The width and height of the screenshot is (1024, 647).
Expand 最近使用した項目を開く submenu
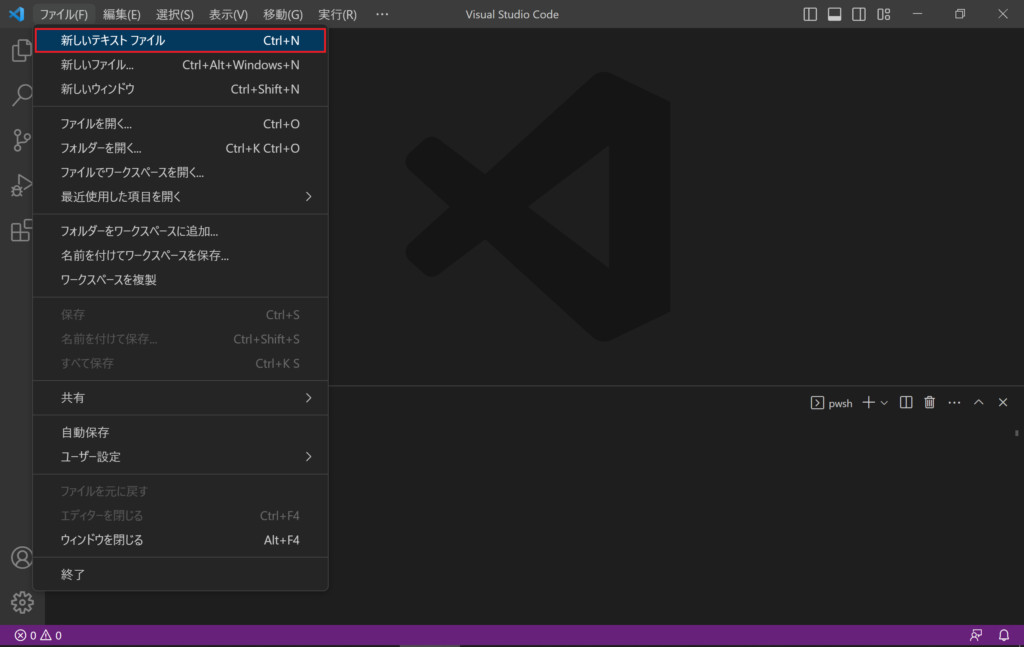180,197
